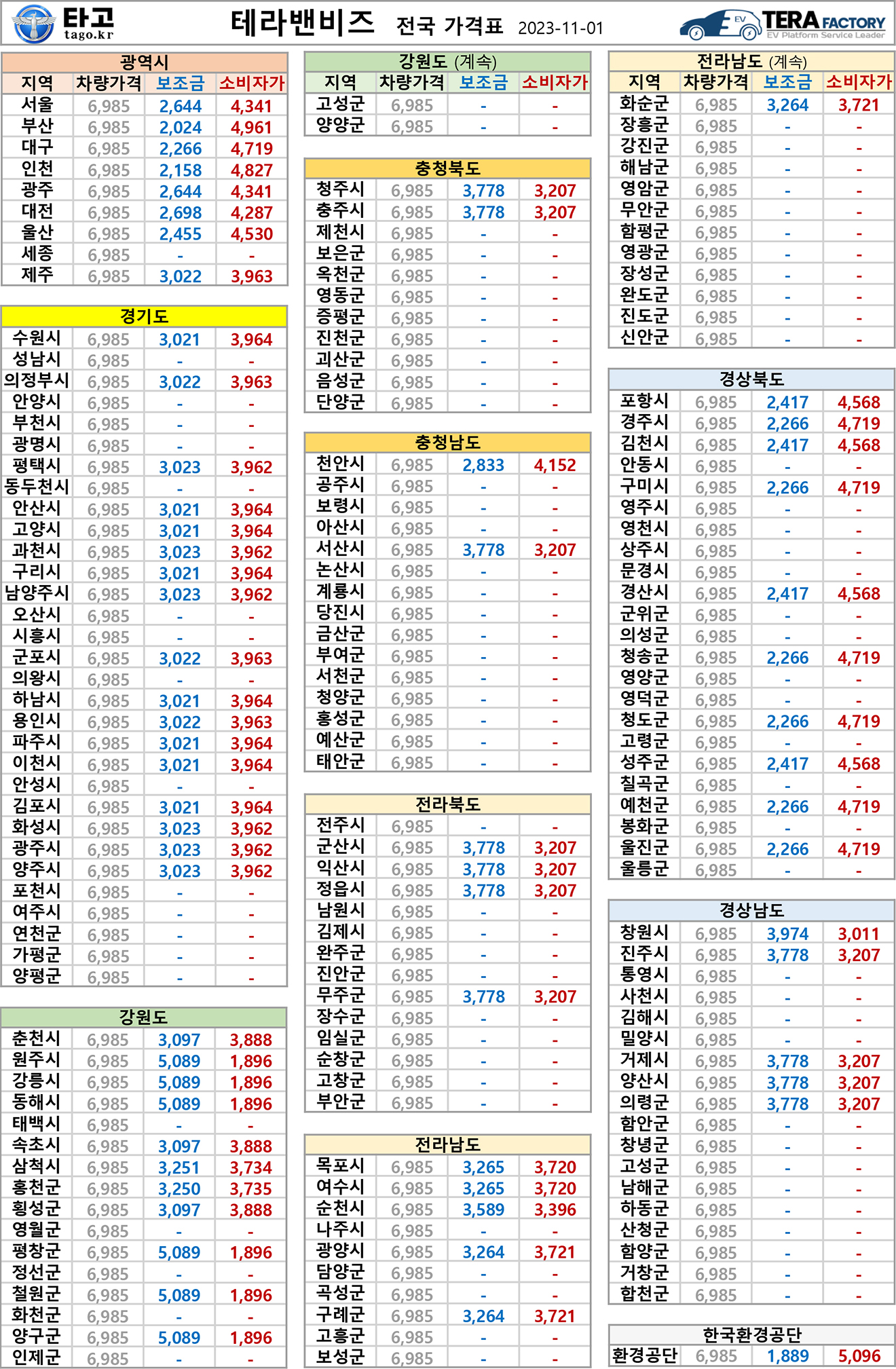Click 대구 consumer price 4,719

click(x=252, y=149)
